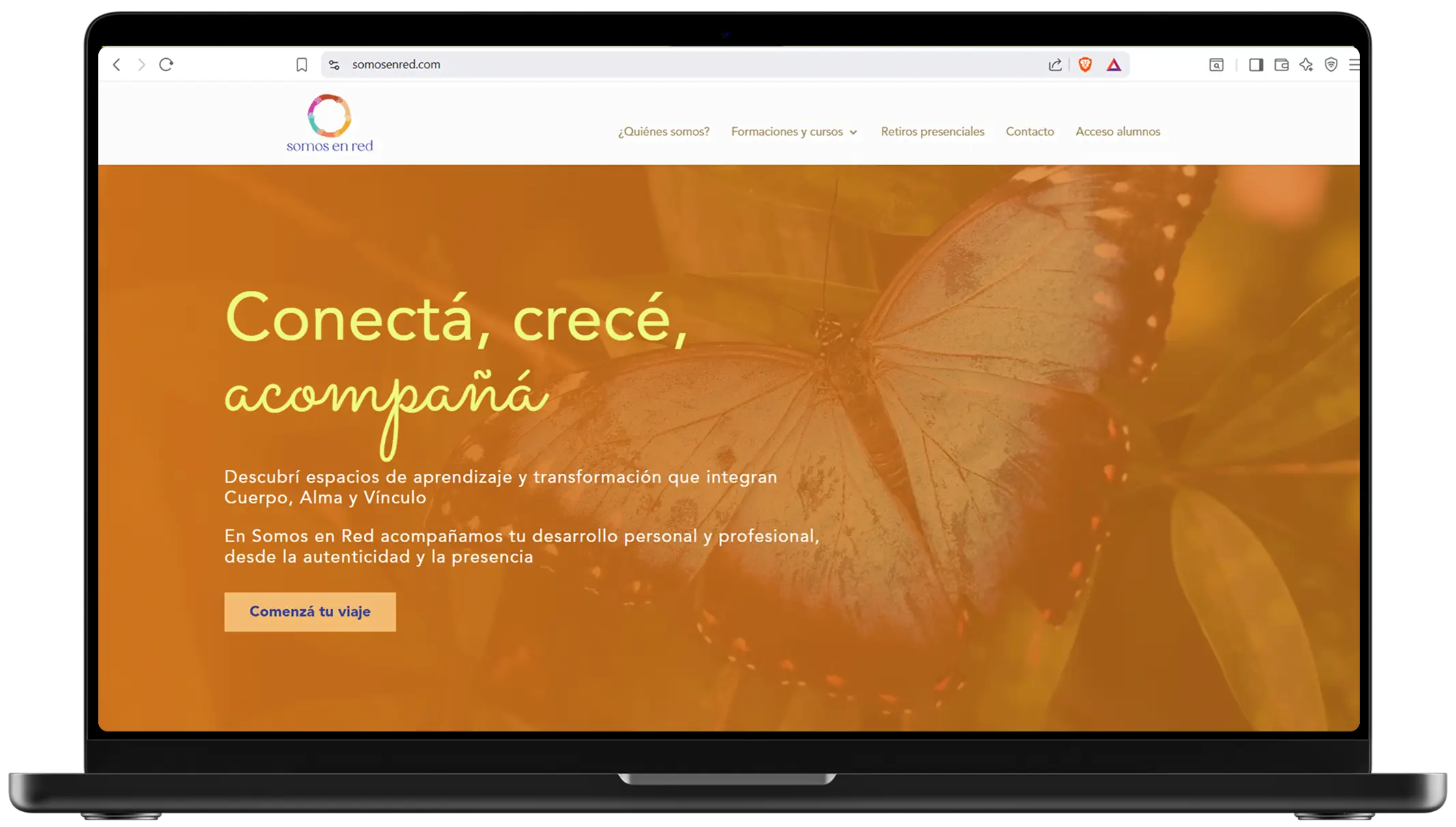Bookmark this page with the bookmark icon

click(x=302, y=64)
